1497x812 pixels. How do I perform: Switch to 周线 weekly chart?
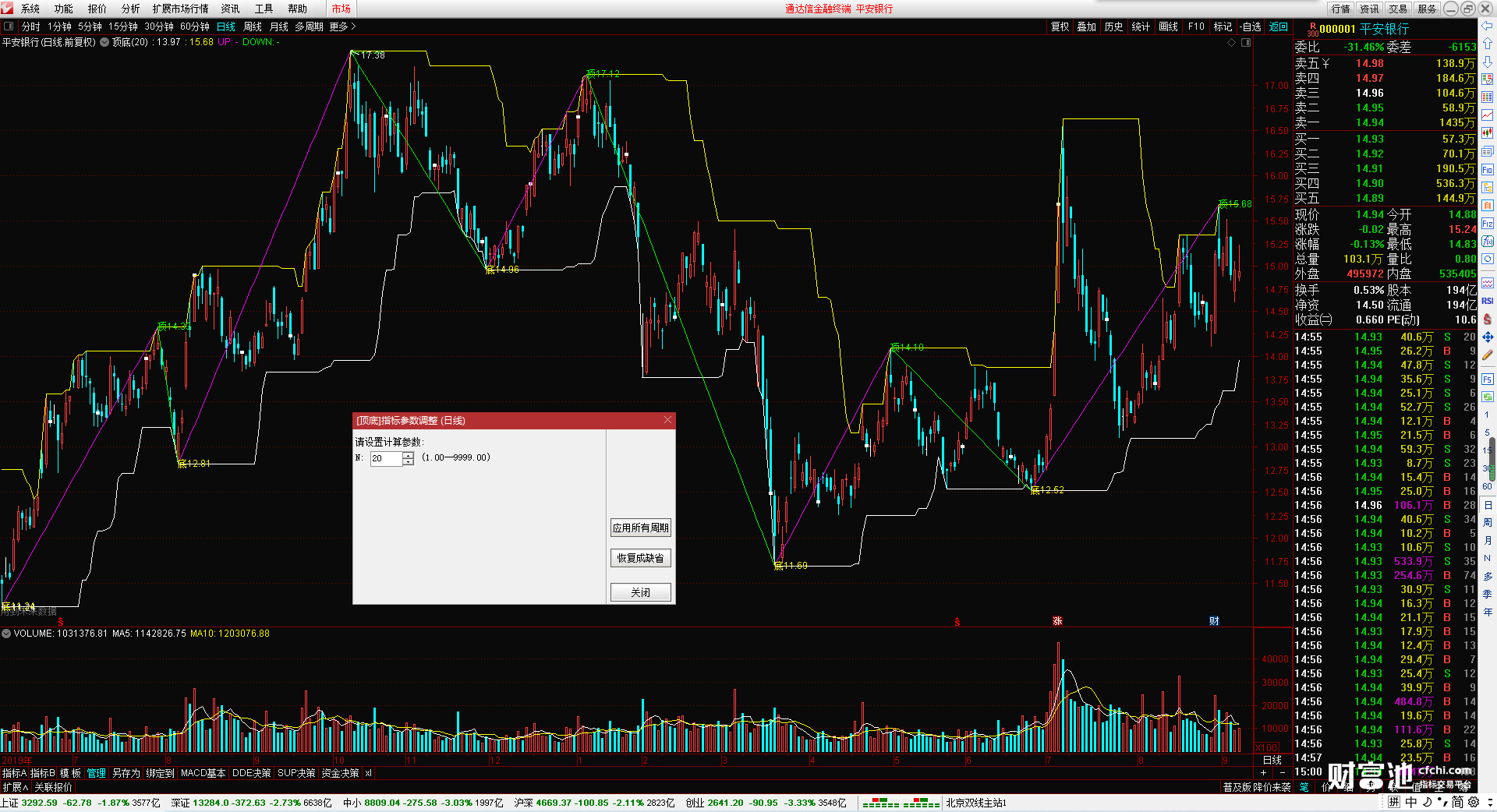253,26
